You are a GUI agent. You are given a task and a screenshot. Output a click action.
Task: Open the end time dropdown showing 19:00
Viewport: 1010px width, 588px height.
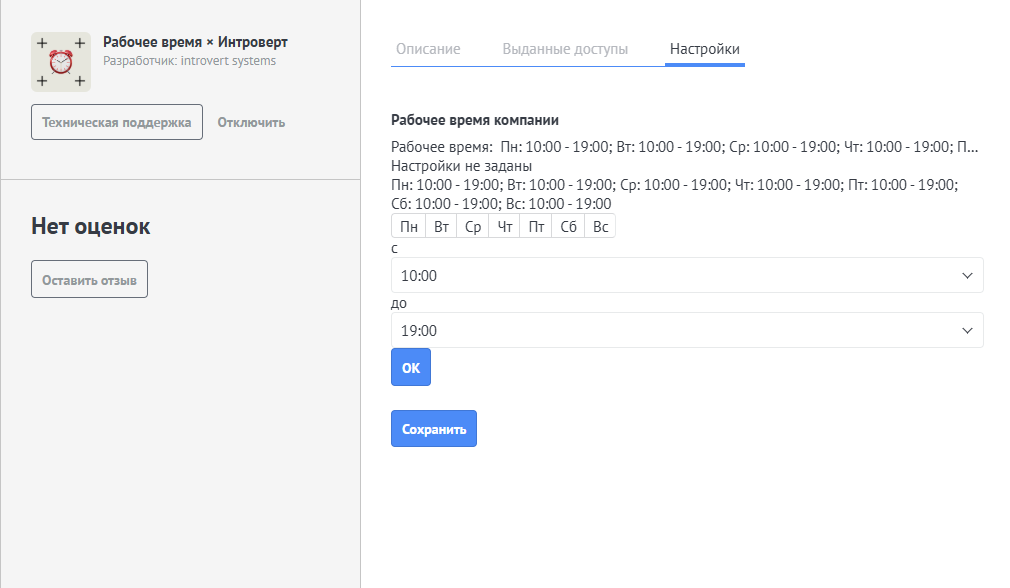(x=687, y=330)
